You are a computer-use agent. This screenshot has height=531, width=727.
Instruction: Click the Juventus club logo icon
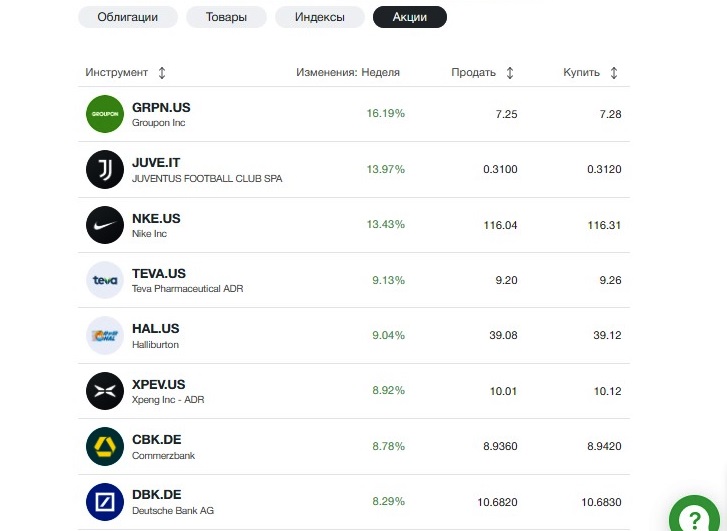click(104, 169)
